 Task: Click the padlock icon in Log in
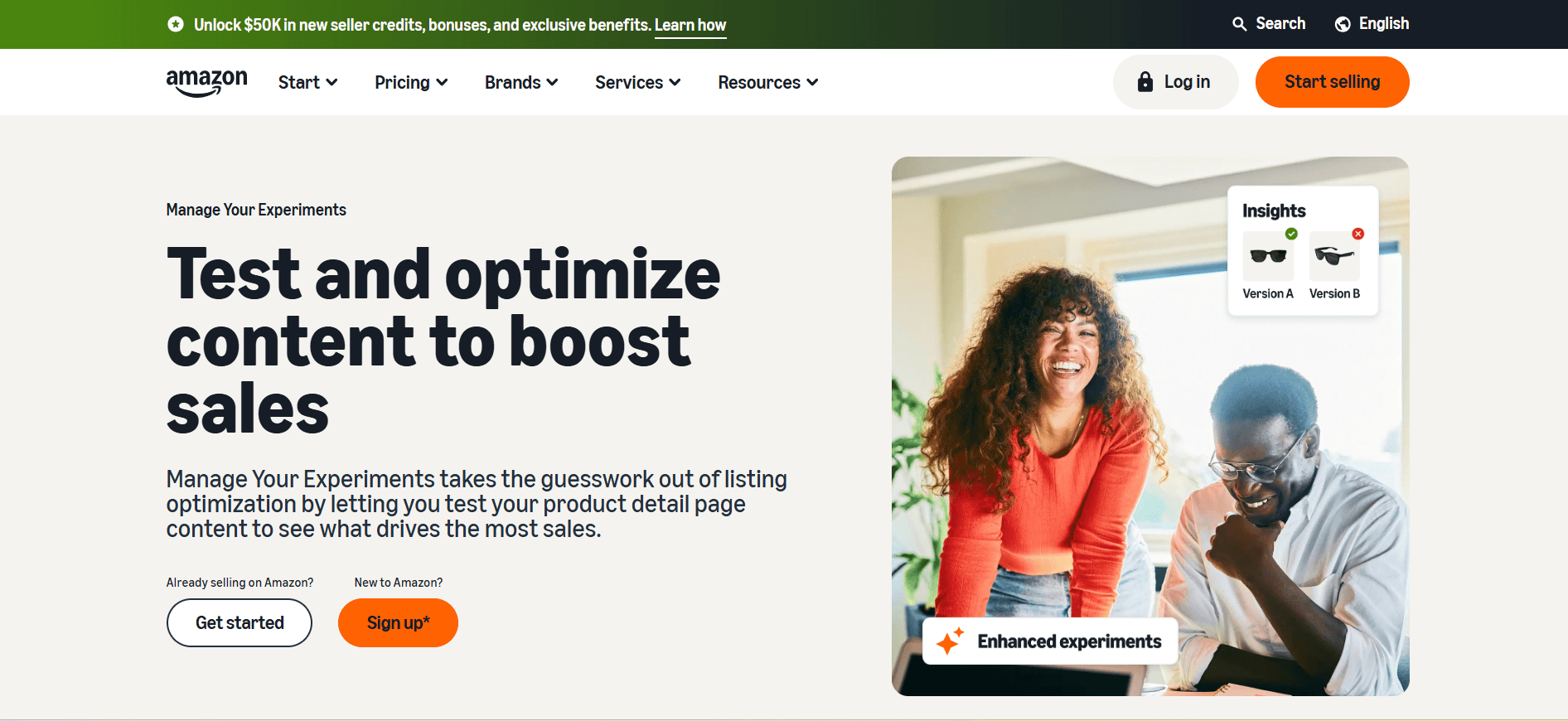(1145, 82)
